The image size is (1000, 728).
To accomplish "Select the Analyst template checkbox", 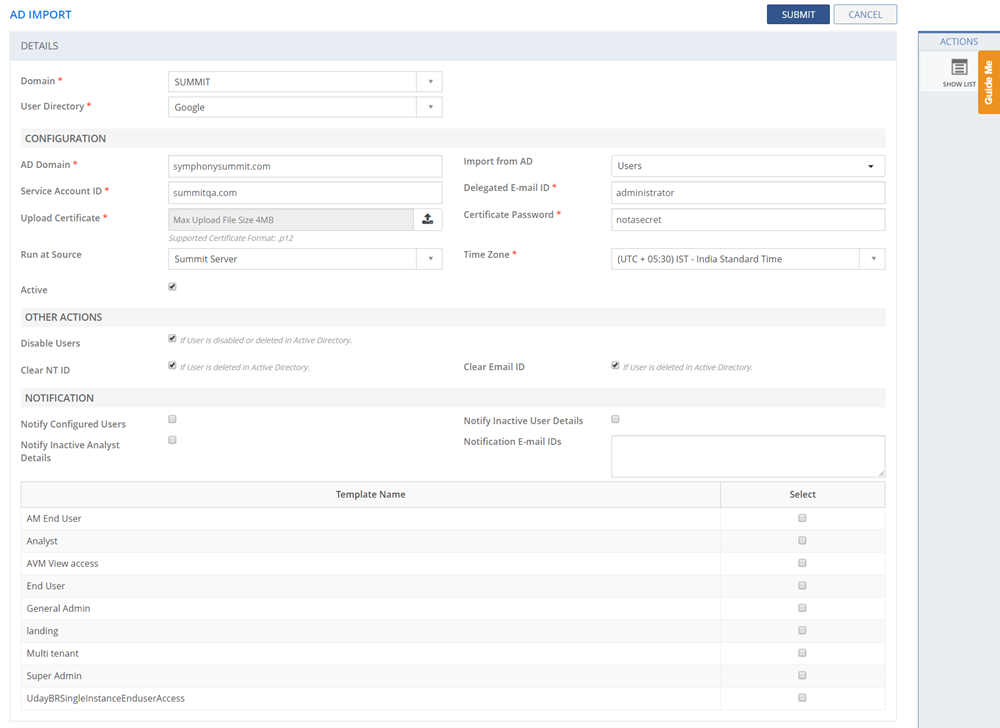I will (x=802, y=540).
